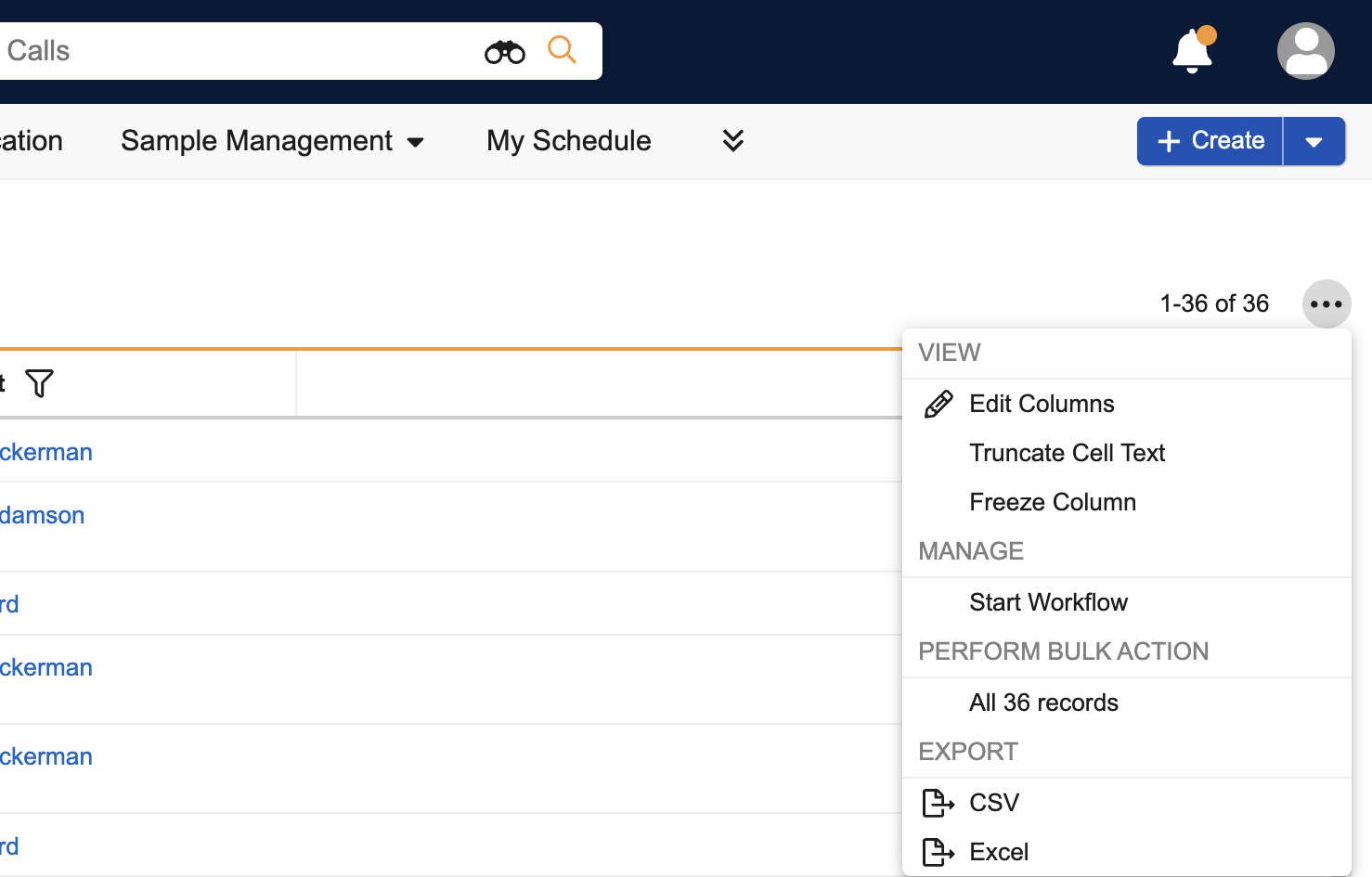Screen dimensions: 1372x877
Task: Select Start Workflow in Manage section
Action: 1048,602
